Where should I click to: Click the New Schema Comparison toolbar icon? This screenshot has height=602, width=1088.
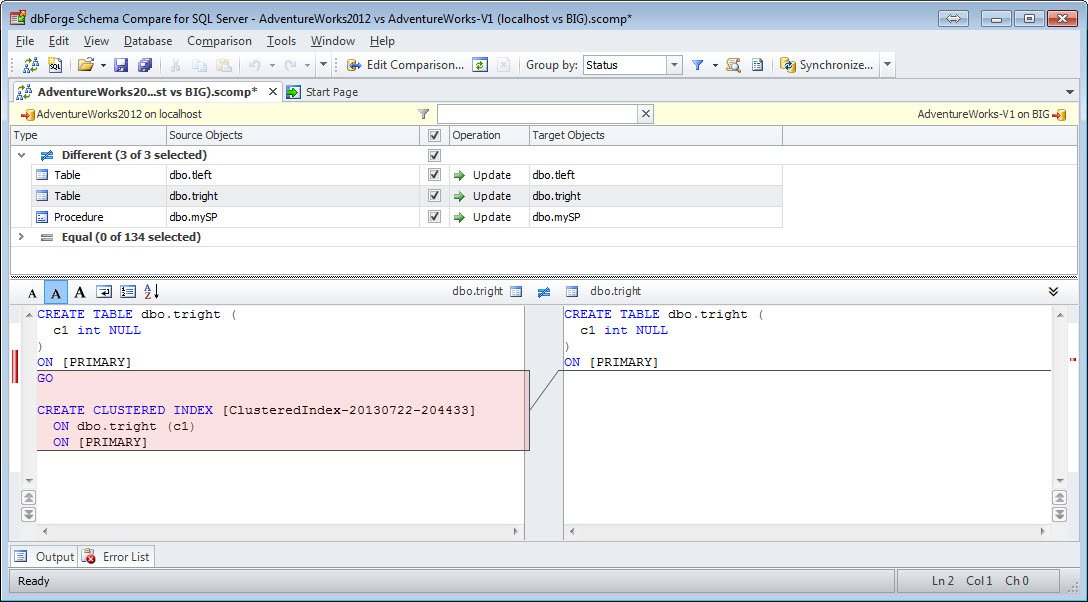tap(31, 65)
